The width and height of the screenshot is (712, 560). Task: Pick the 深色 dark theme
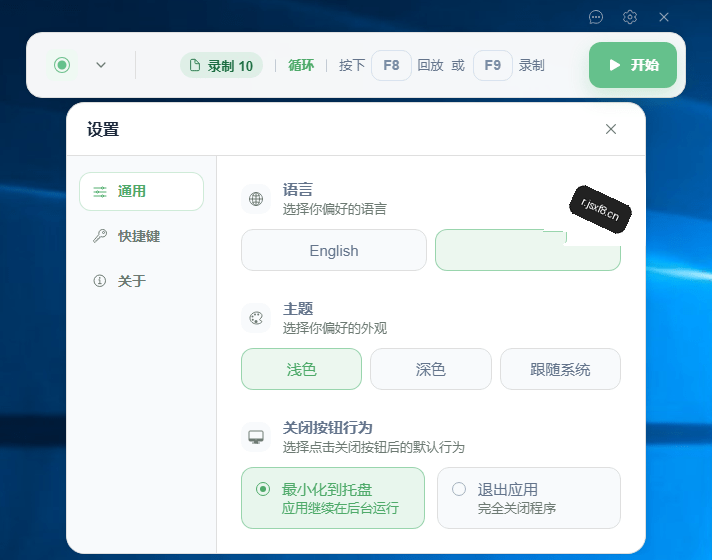(x=430, y=369)
